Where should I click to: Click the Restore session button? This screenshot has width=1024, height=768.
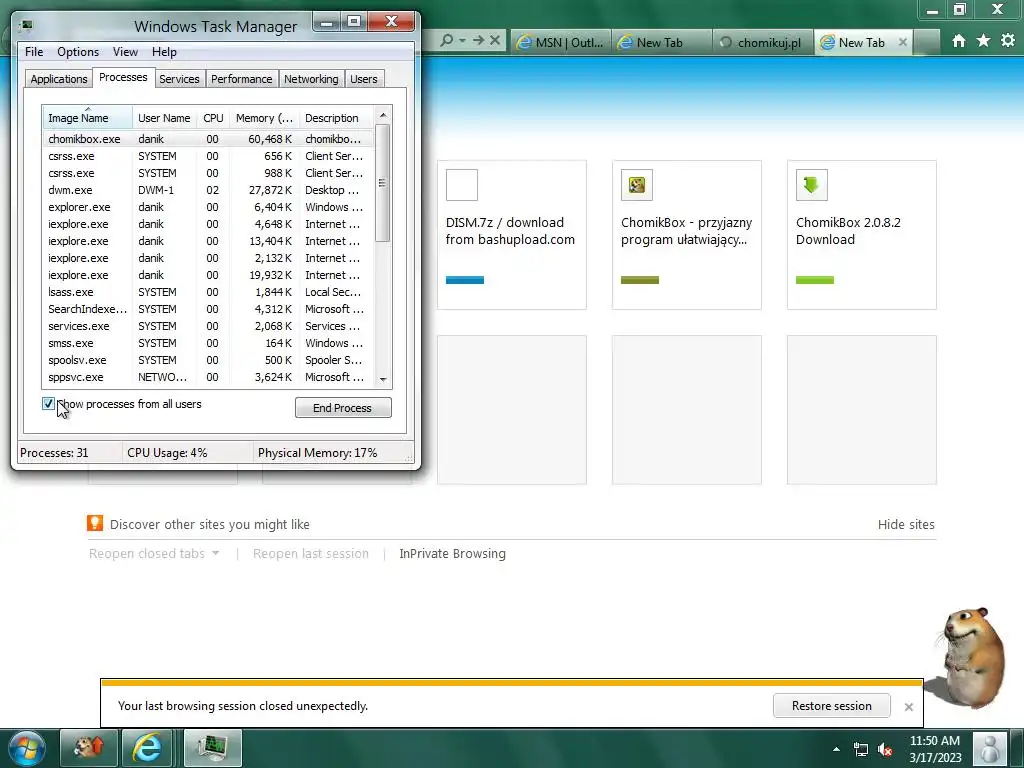click(831, 706)
